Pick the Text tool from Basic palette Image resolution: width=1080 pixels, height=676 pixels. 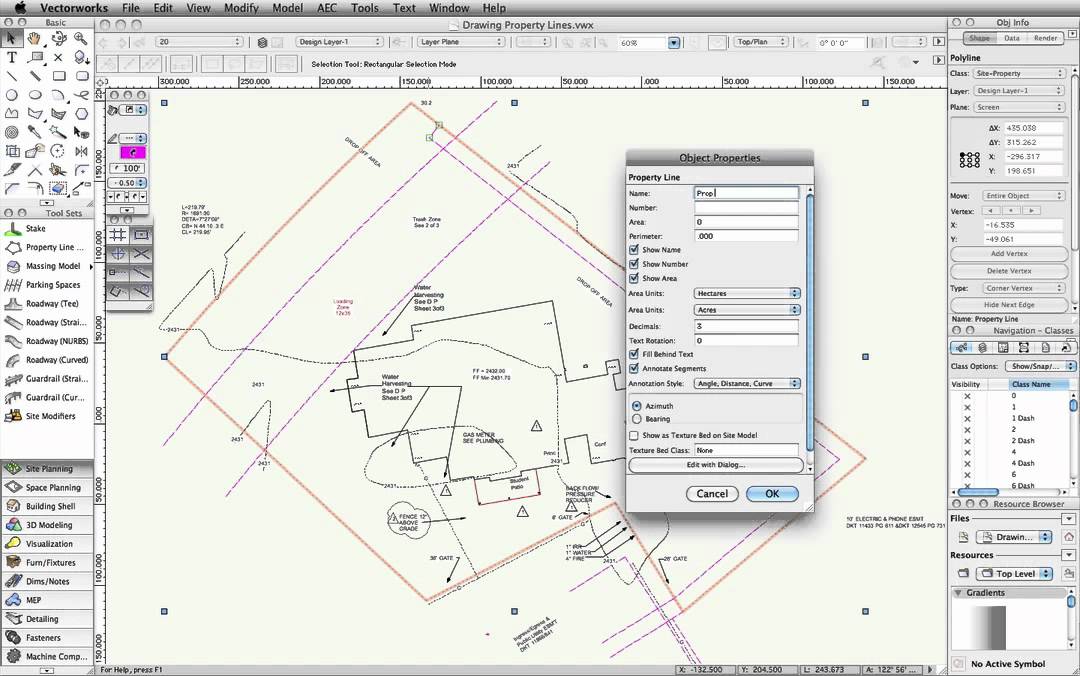coord(11,57)
